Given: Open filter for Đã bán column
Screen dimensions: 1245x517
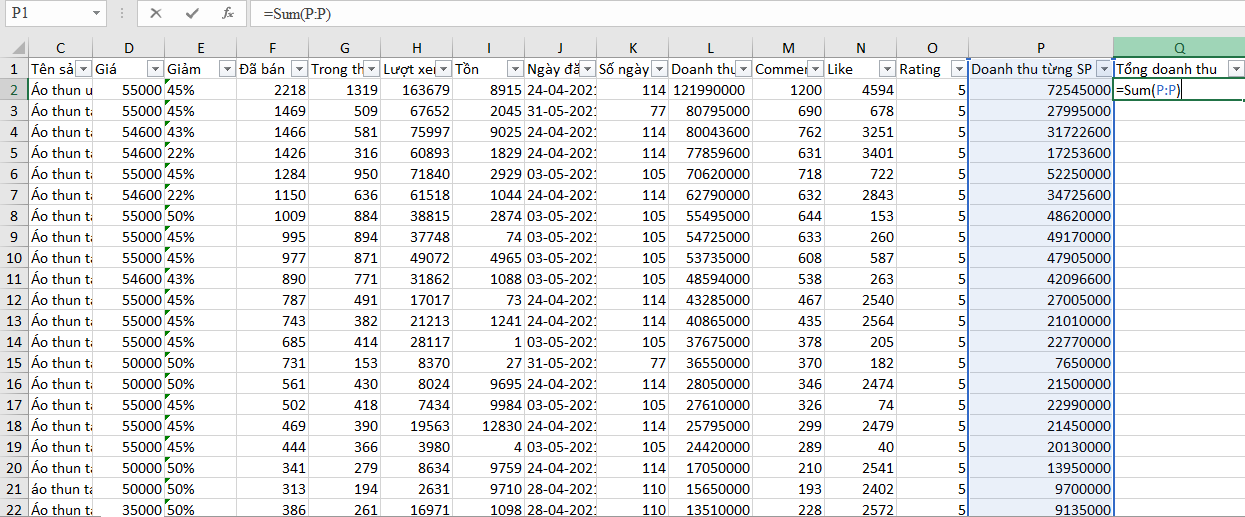Looking at the screenshot, I should point(298,69).
